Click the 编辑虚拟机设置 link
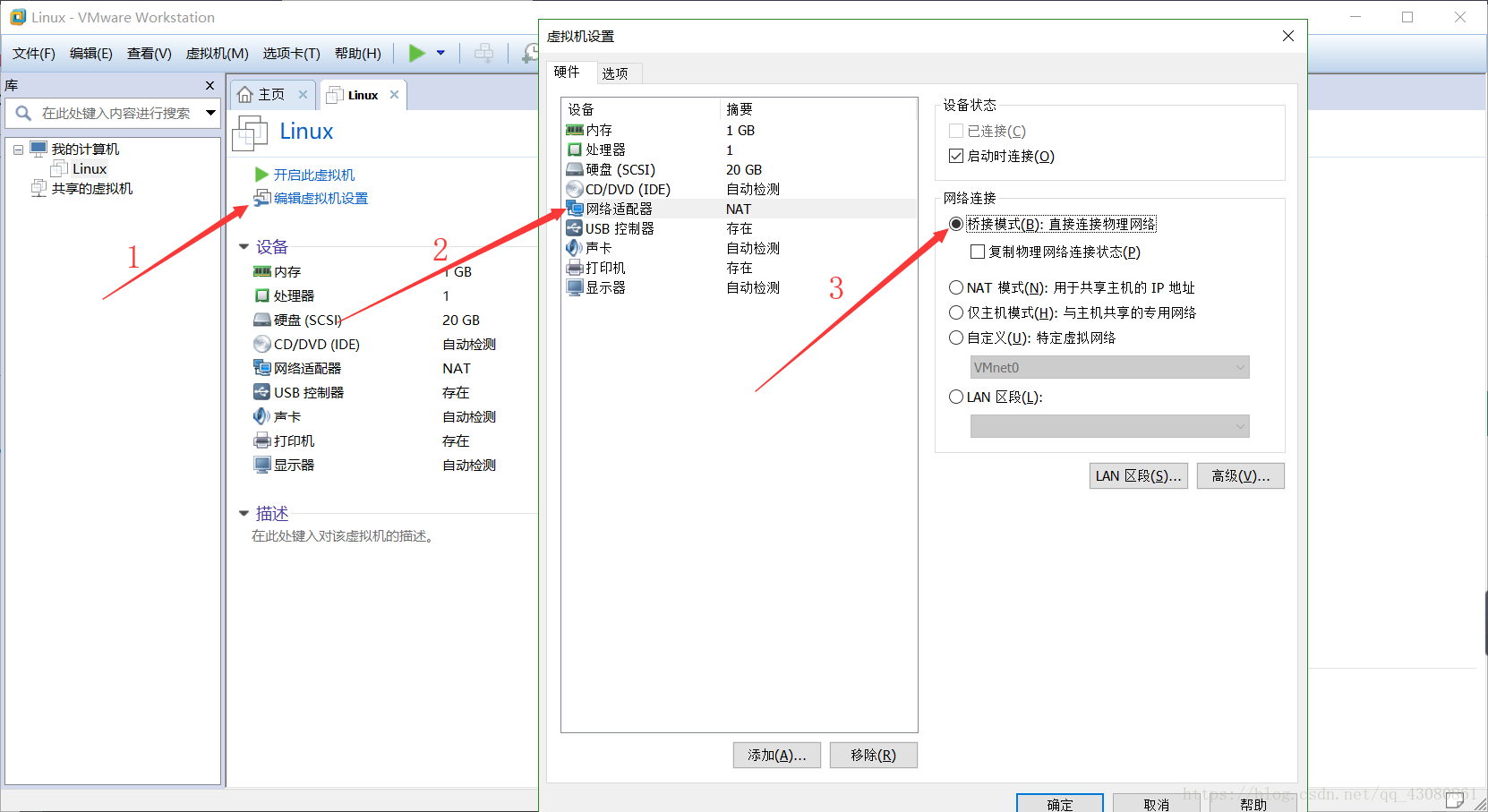Screen dimensions: 1488x812 pyautogui.click(x=321, y=198)
